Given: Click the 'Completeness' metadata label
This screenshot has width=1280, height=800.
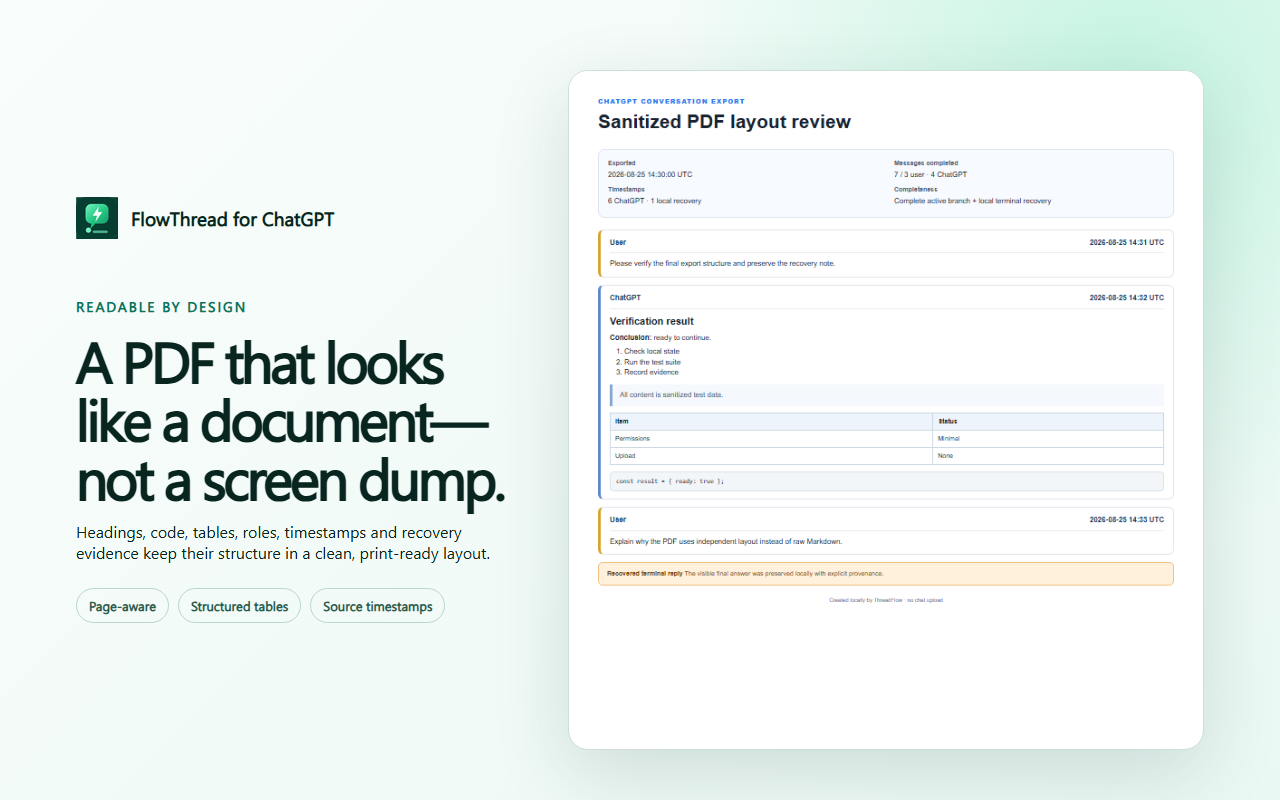Looking at the screenshot, I should [x=916, y=189].
